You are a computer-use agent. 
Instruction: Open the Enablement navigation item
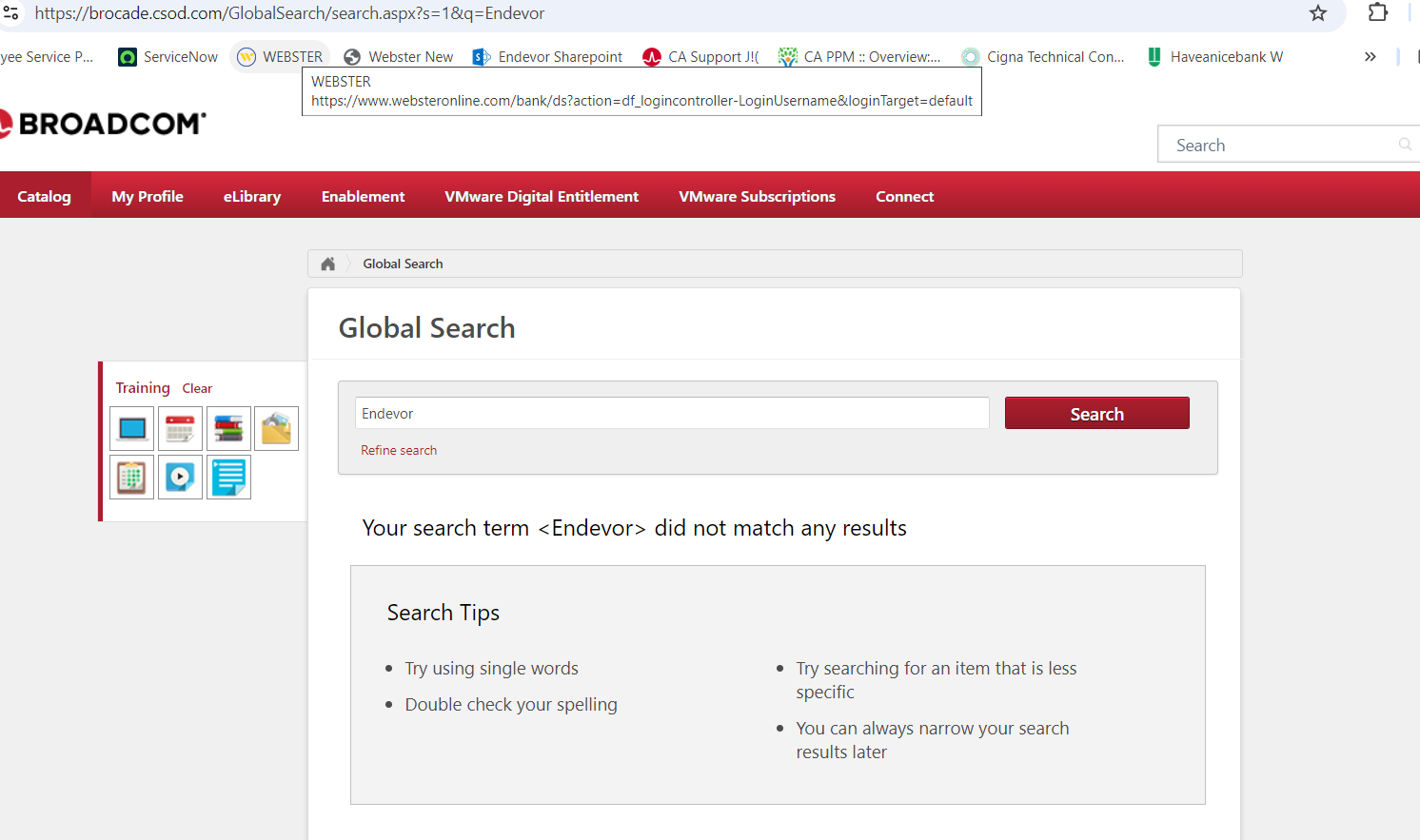click(363, 196)
